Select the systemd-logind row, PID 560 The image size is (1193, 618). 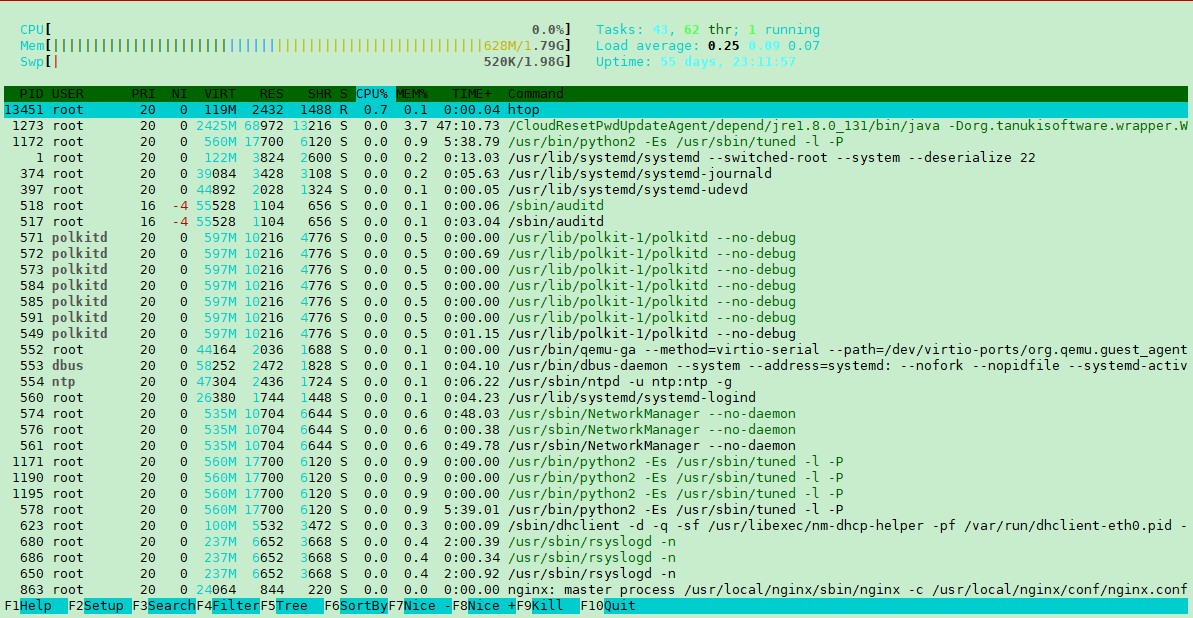(x=596, y=397)
